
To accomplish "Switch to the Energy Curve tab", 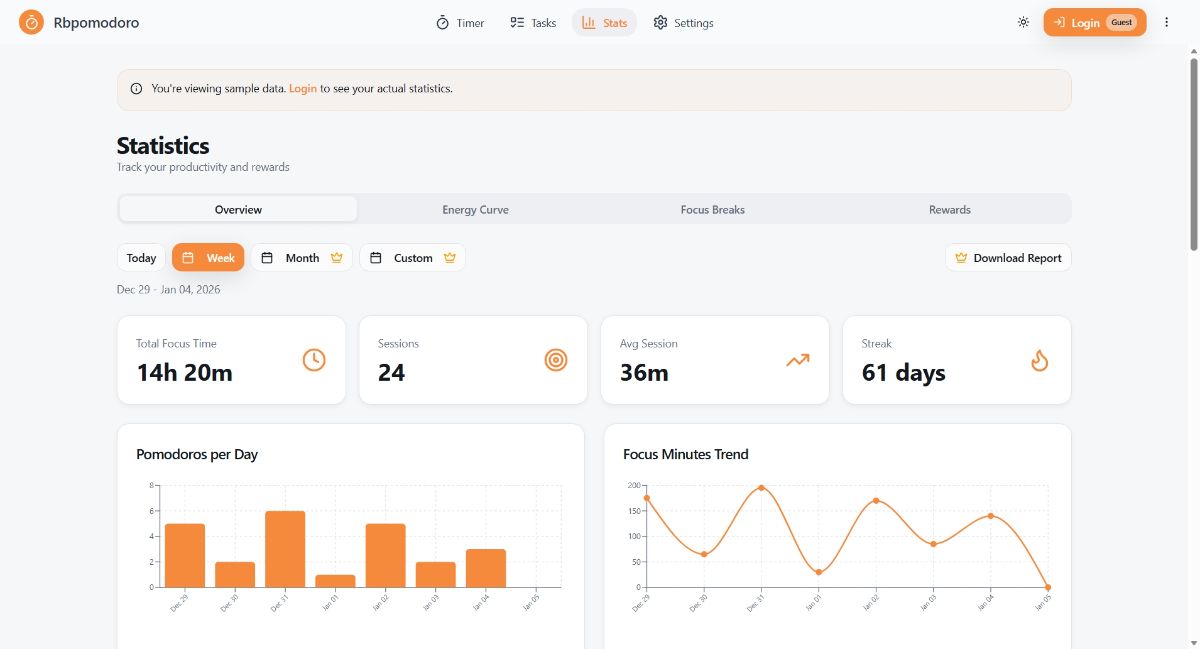I will [x=475, y=210].
